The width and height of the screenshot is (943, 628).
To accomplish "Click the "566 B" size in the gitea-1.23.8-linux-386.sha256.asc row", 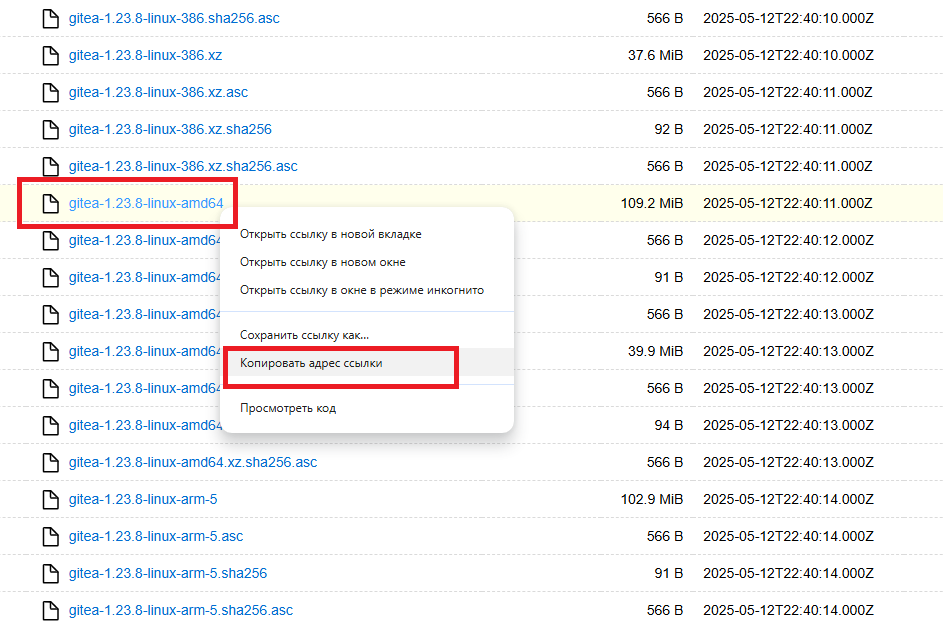I will pyautogui.click(x=665, y=19).
